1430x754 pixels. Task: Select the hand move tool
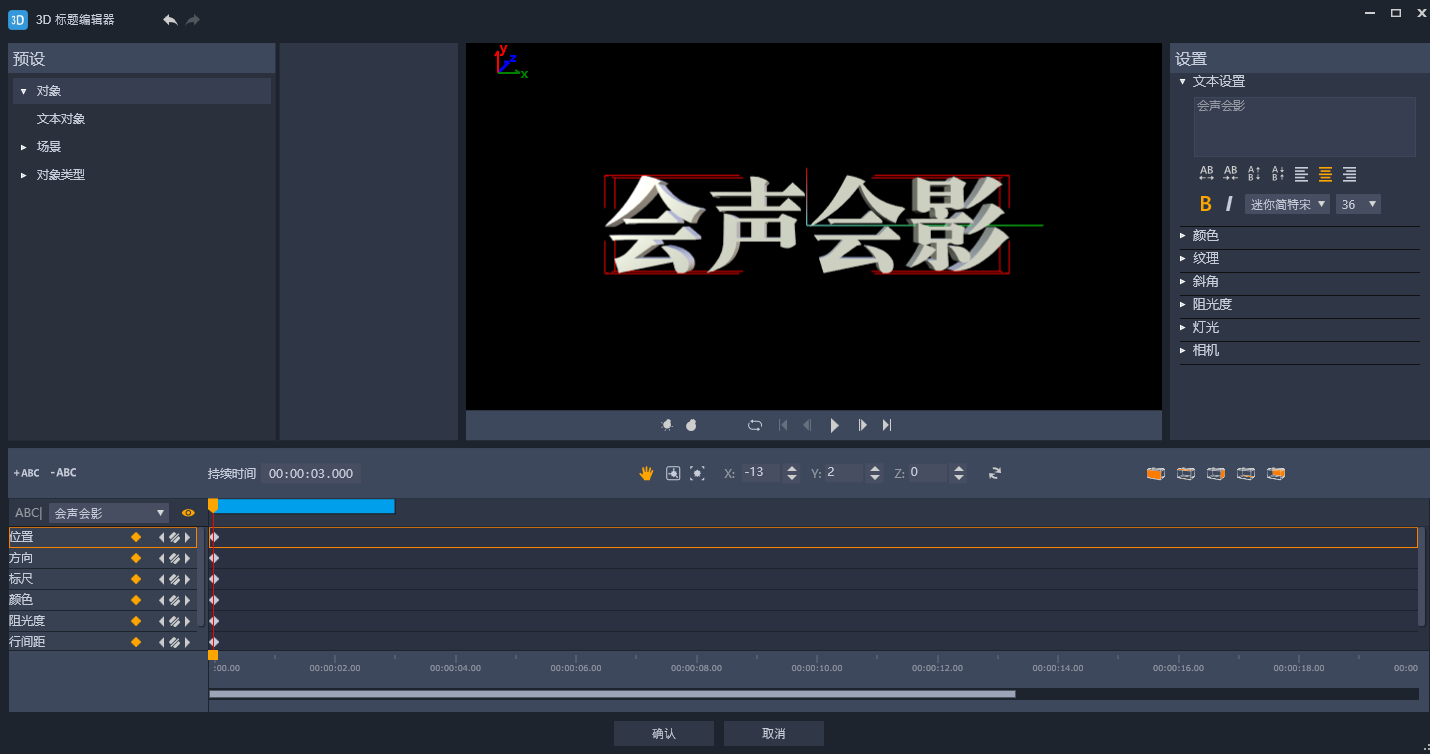coord(646,473)
